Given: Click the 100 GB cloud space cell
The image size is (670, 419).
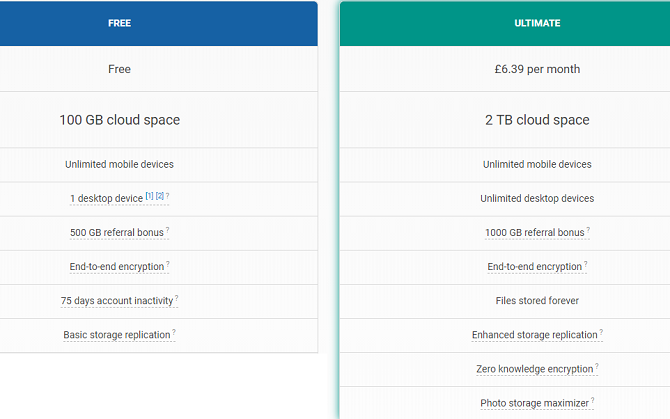Looking at the screenshot, I should (119, 120).
